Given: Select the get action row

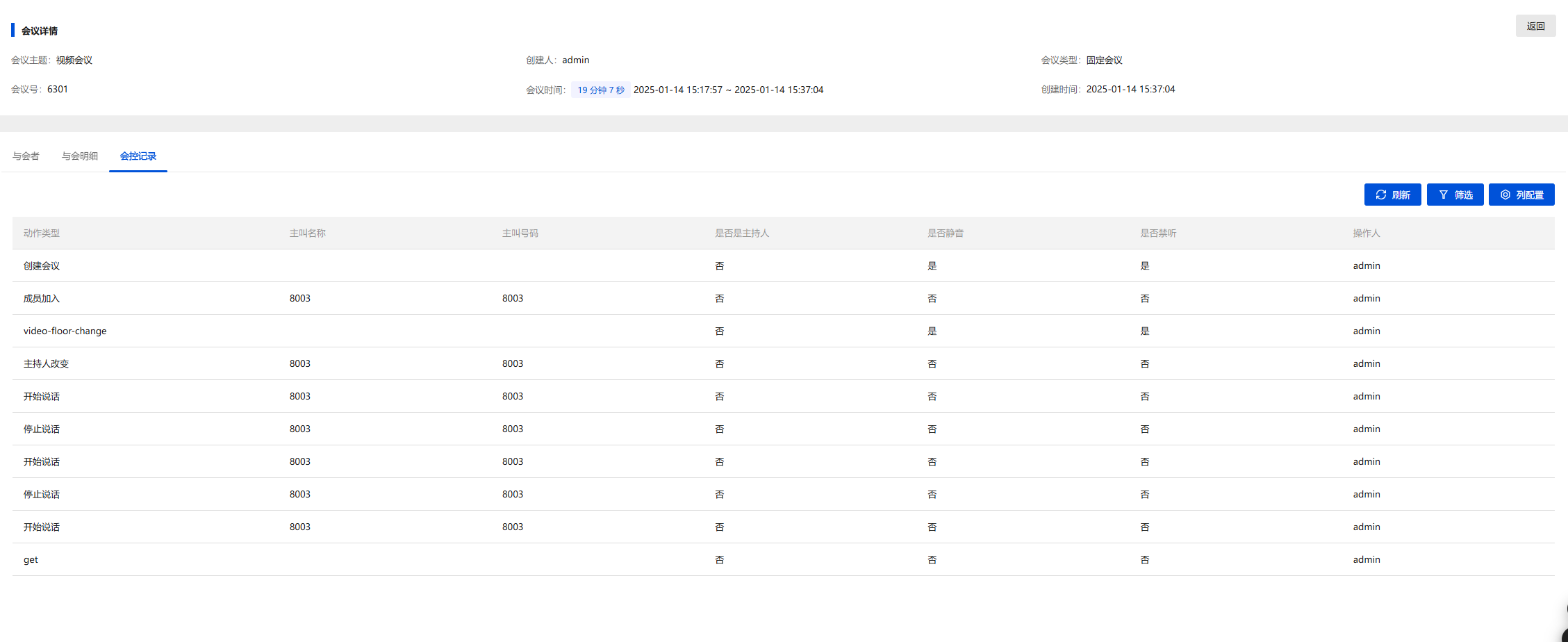Looking at the screenshot, I should (31, 560).
